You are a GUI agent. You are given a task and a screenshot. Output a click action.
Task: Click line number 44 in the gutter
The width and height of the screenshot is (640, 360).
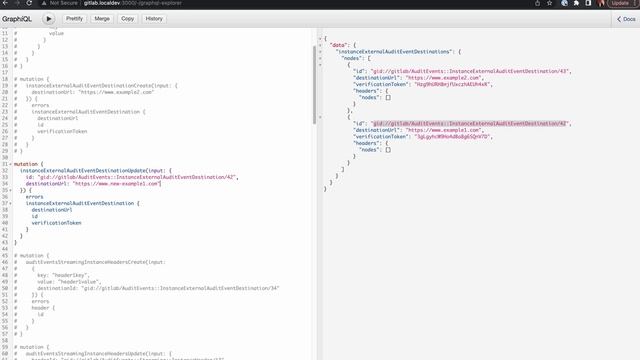click(5, 249)
